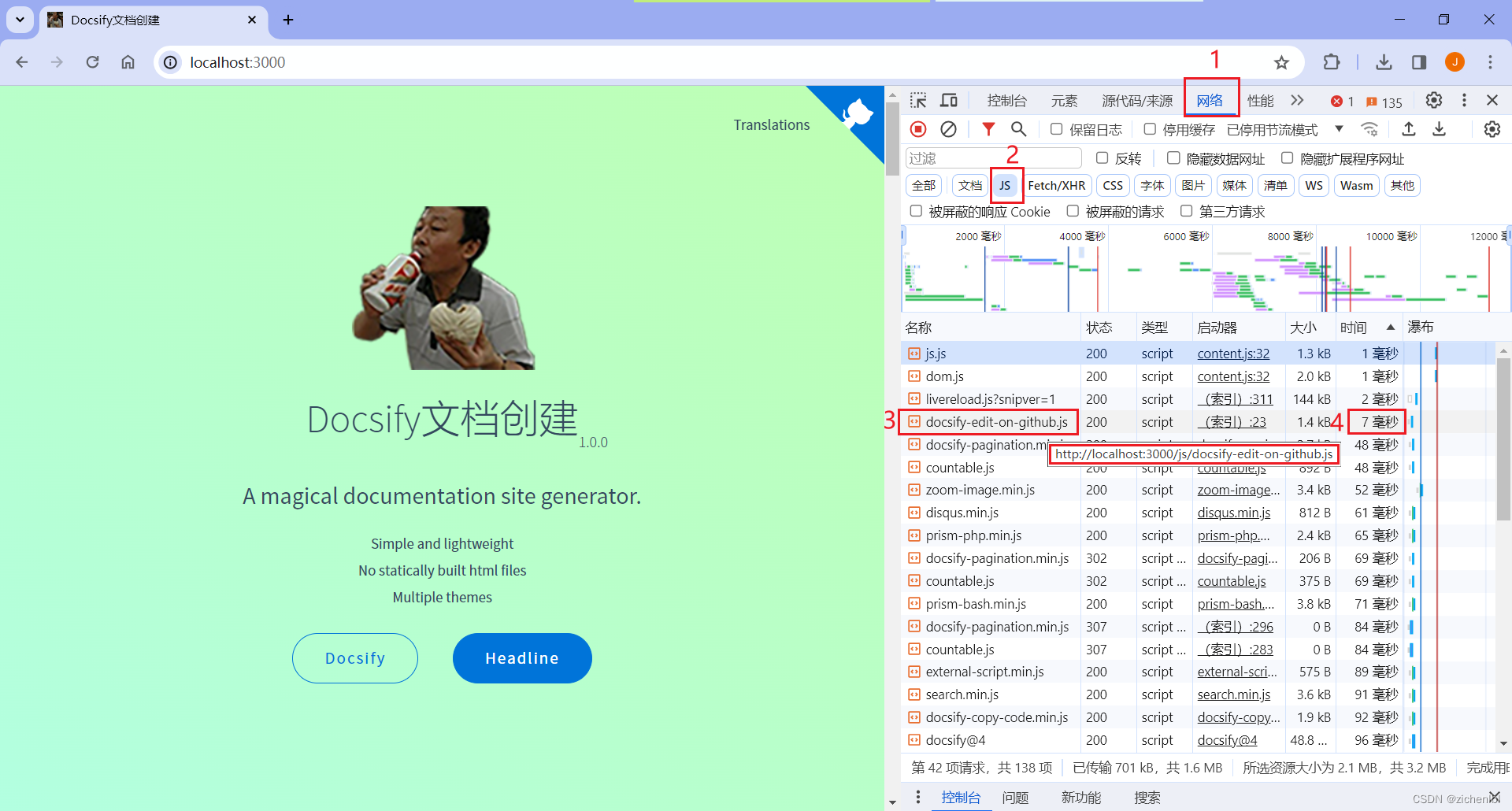Toggle browser side panel icon

click(1419, 62)
